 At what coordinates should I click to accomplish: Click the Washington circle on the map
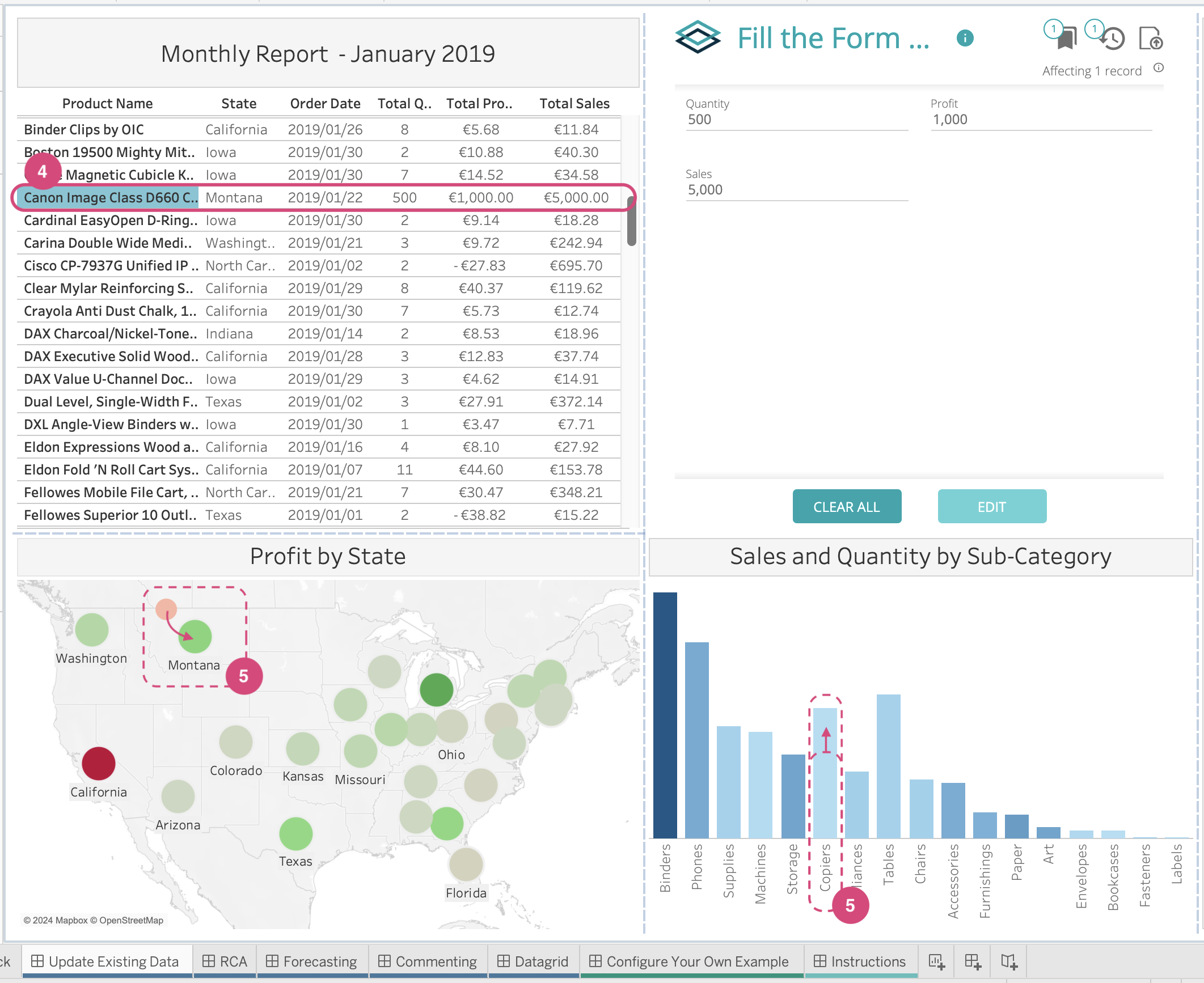(x=91, y=629)
